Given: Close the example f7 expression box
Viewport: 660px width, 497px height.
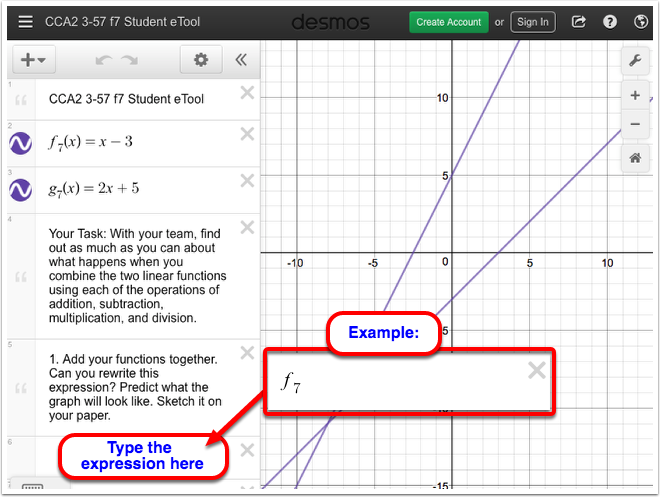Looking at the screenshot, I should pos(537,370).
